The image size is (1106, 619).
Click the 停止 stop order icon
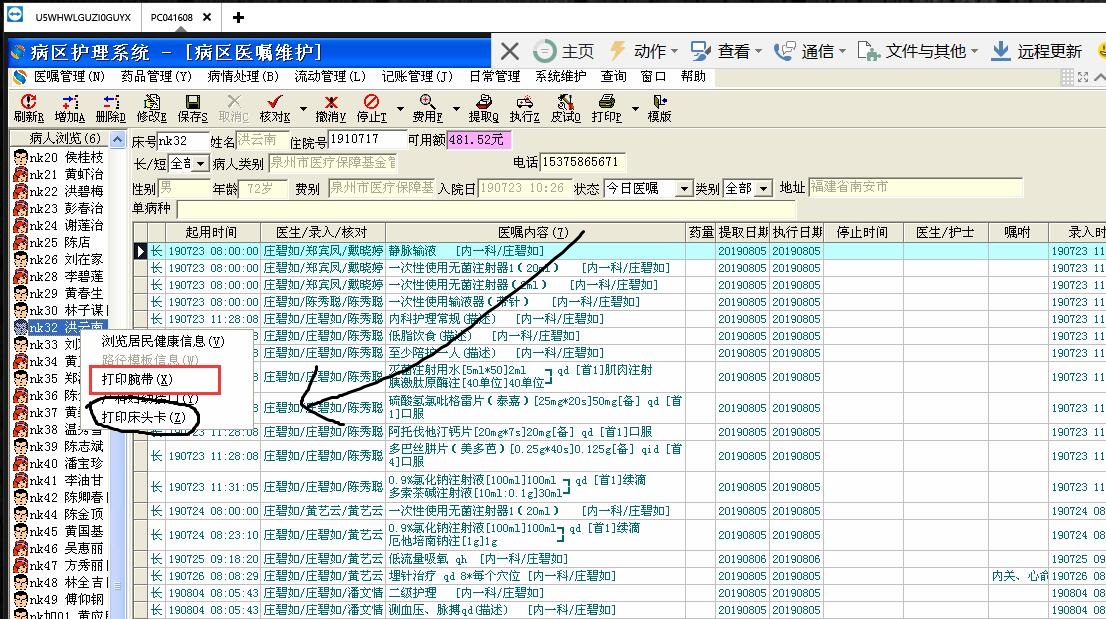[x=371, y=108]
